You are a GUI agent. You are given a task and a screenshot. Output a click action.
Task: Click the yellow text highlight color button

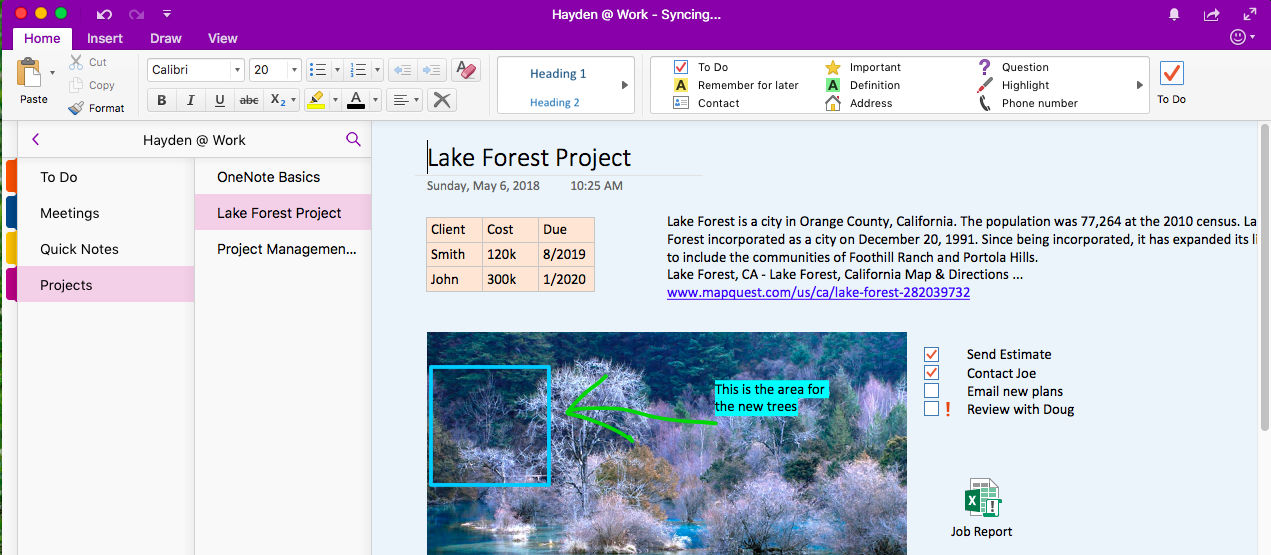[316, 100]
